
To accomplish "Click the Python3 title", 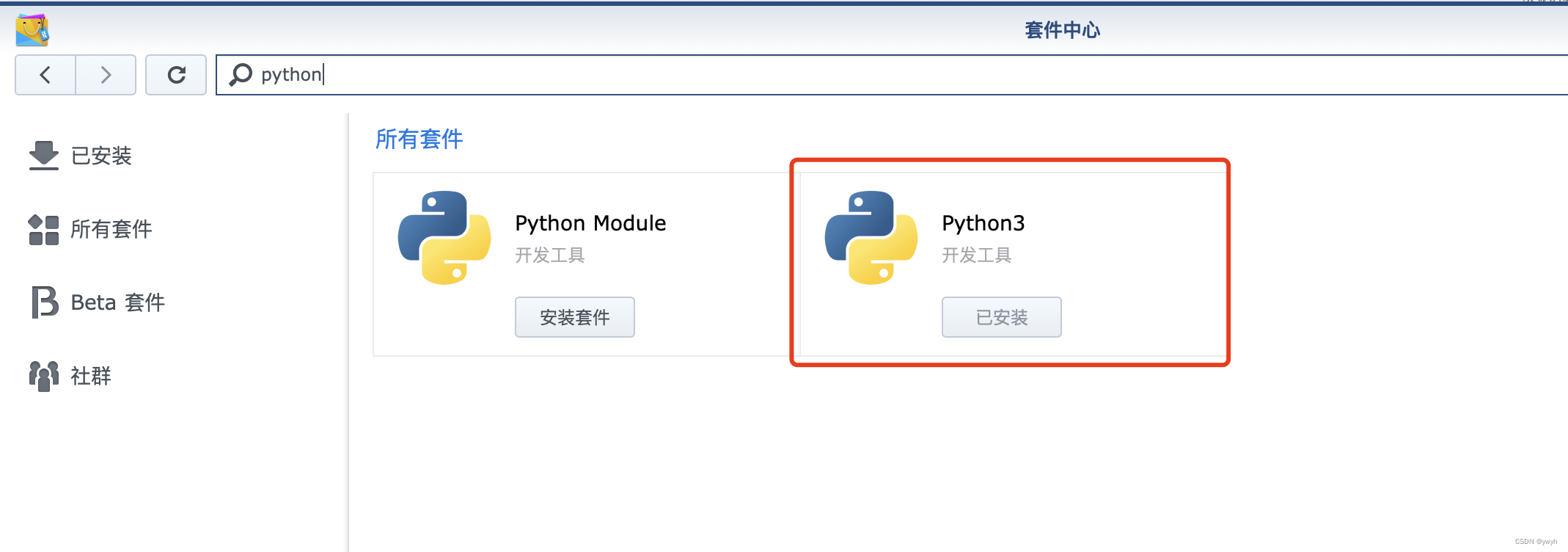I will point(983,223).
